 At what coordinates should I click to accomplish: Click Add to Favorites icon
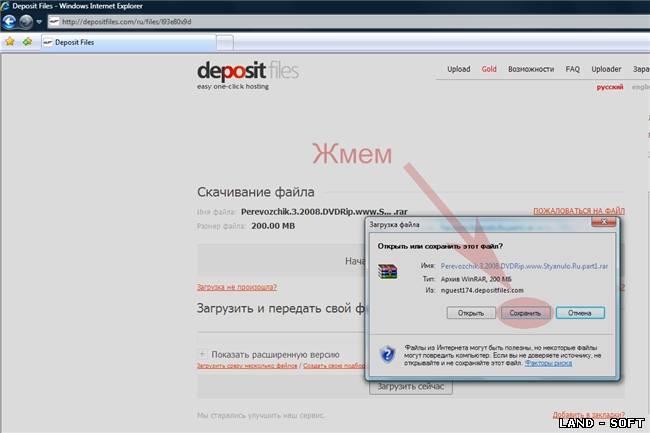27,42
